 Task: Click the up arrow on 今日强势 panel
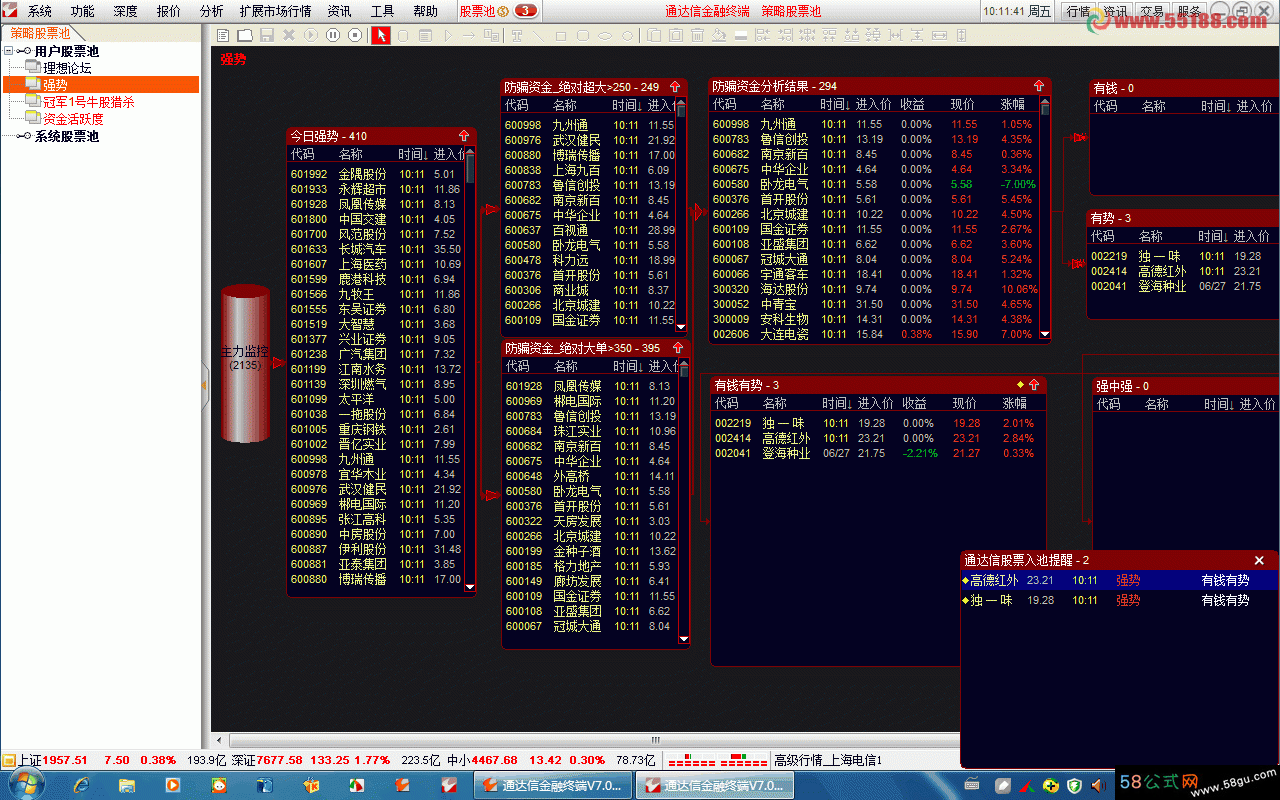[x=464, y=135]
